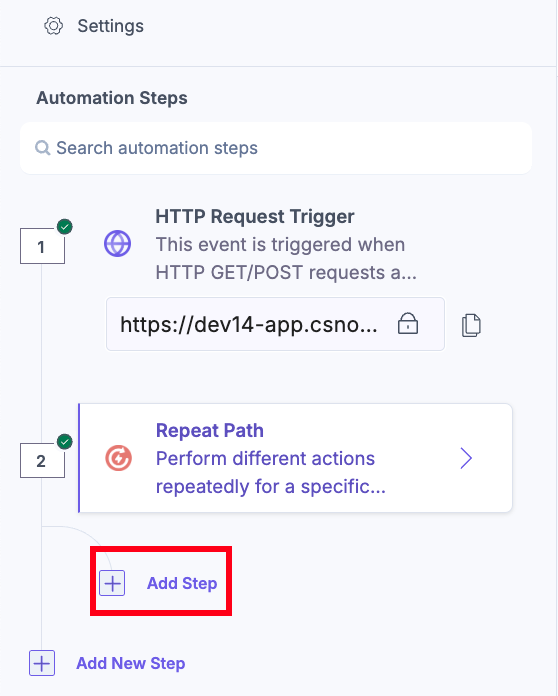Open the HTTP Request Trigger step title
The width and height of the screenshot is (558, 696).
click(255, 217)
